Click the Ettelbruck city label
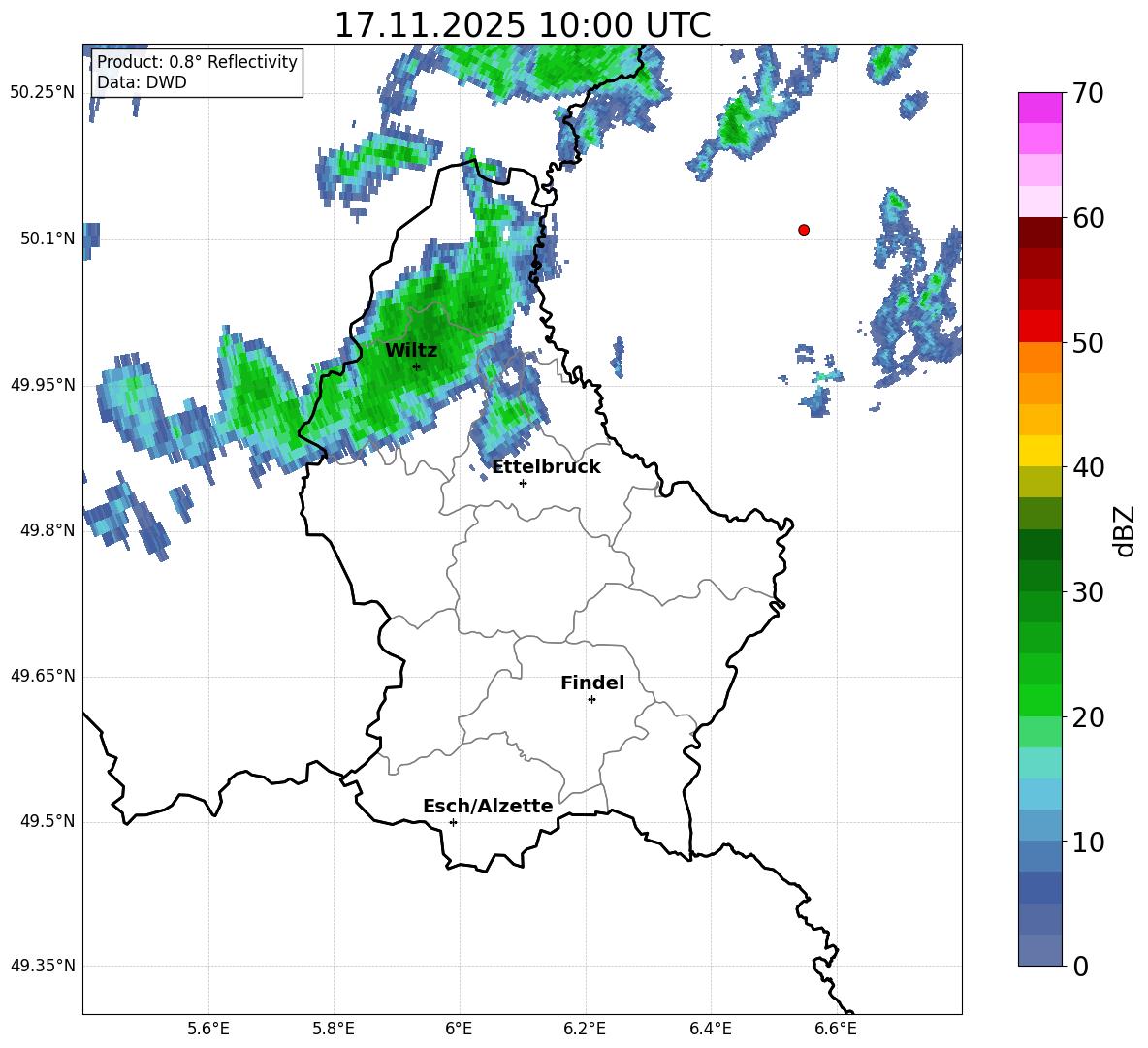Screen dimensions: 1148x1048 tap(546, 467)
